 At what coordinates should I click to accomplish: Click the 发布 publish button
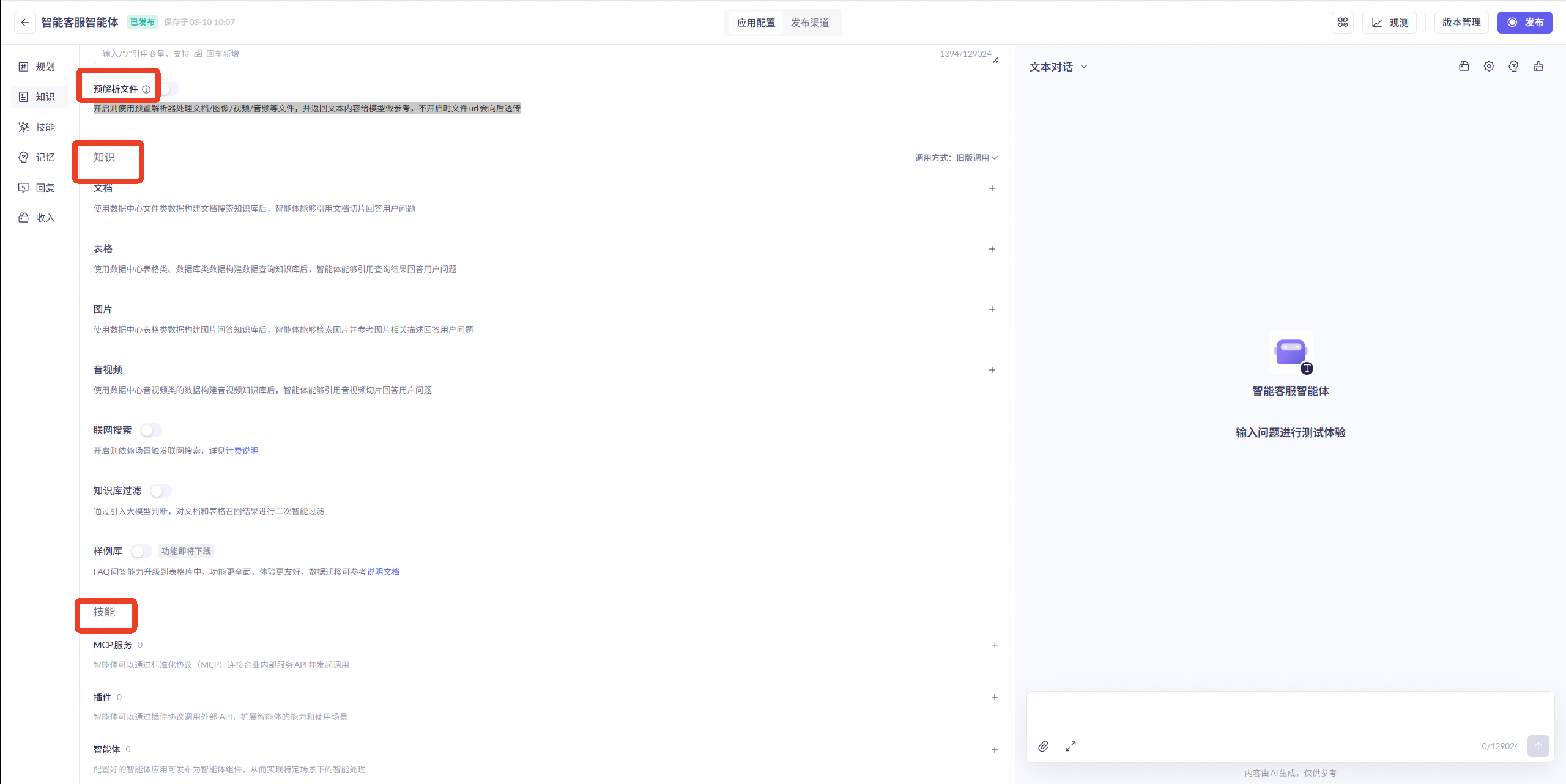tap(1524, 23)
